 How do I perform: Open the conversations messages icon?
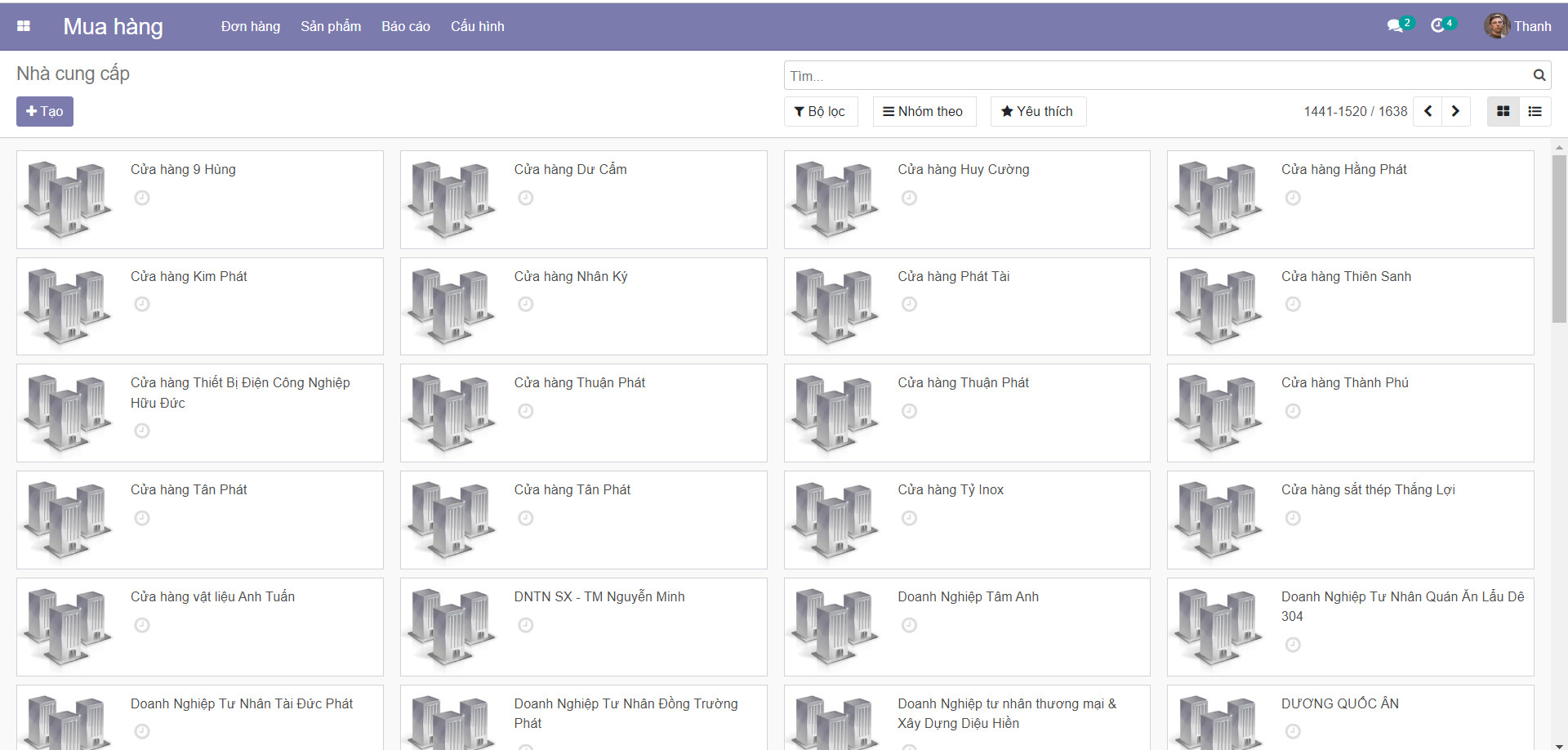click(1395, 26)
